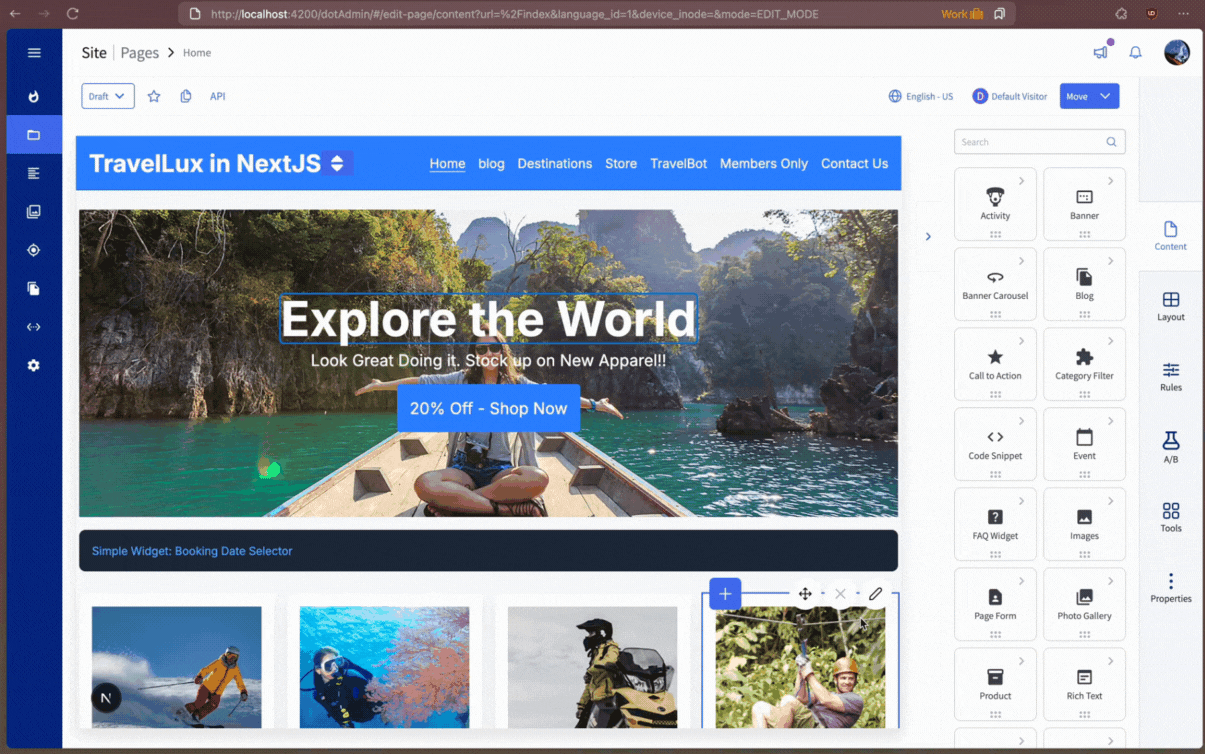Switch to the Rules tab
Image resolution: width=1205 pixels, height=754 pixels.
(x=1170, y=376)
